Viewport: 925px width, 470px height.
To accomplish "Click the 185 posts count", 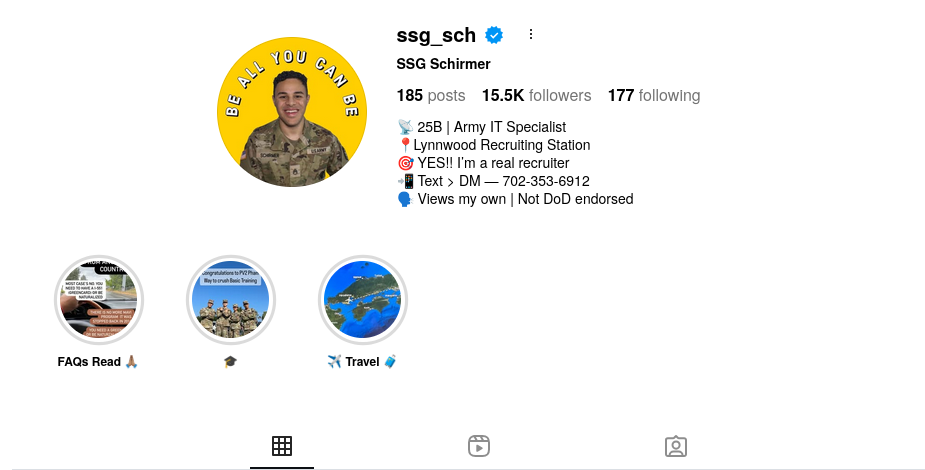I will pyautogui.click(x=431, y=96).
